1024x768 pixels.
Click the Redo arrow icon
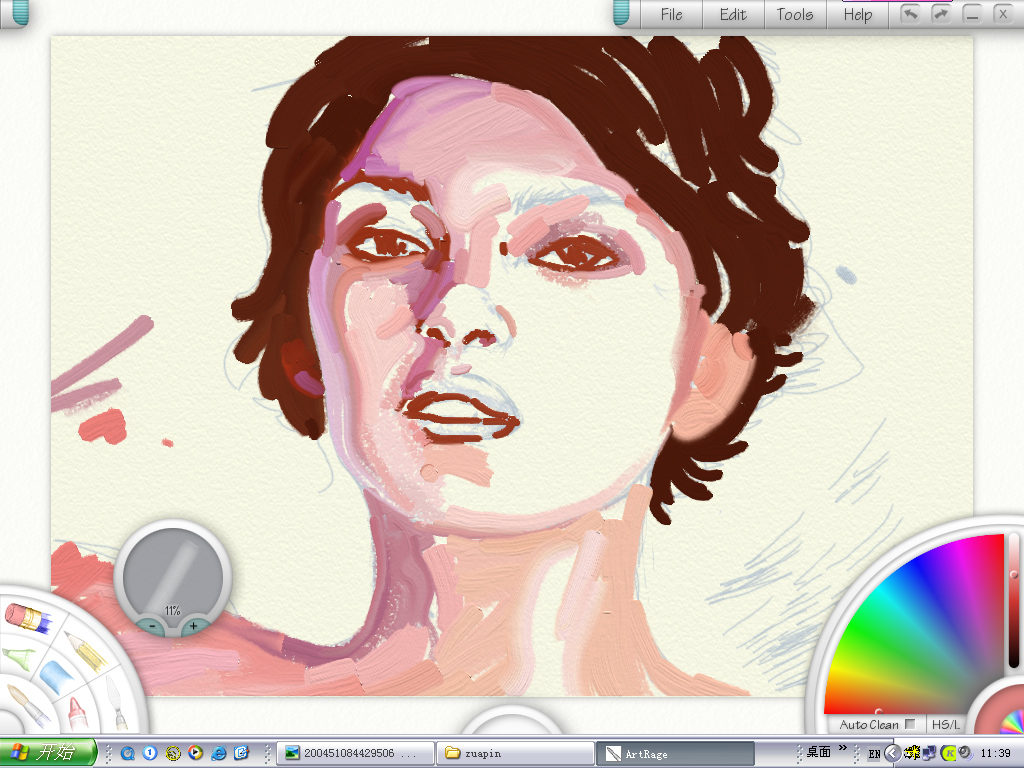[941, 14]
